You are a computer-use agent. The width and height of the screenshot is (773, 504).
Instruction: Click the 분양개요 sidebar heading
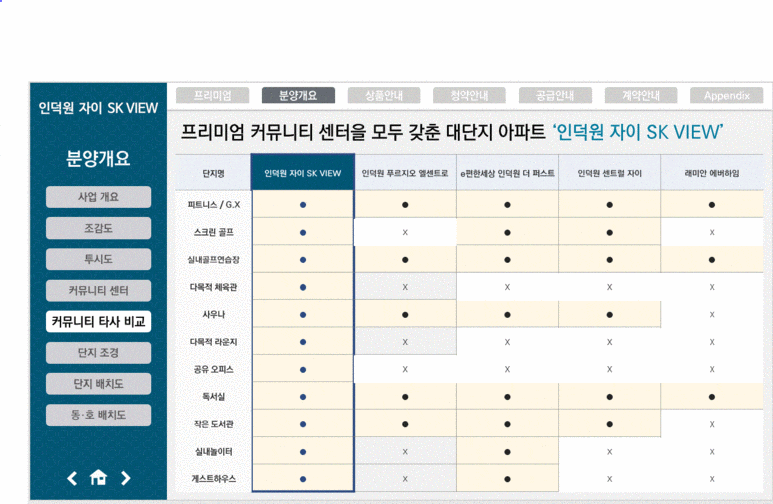click(98, 158)
